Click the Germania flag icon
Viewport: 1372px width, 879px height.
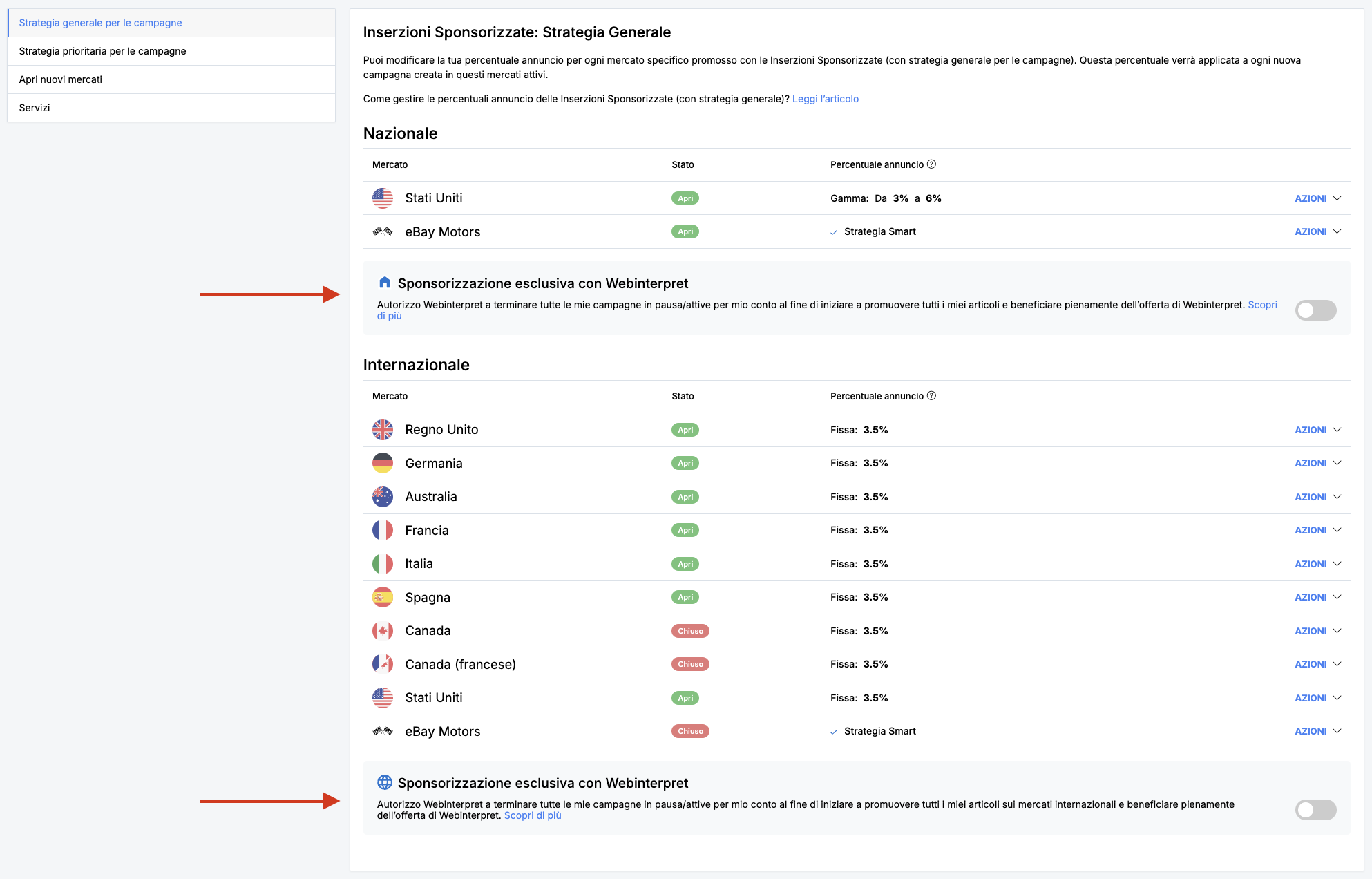[x=383, y=463]
